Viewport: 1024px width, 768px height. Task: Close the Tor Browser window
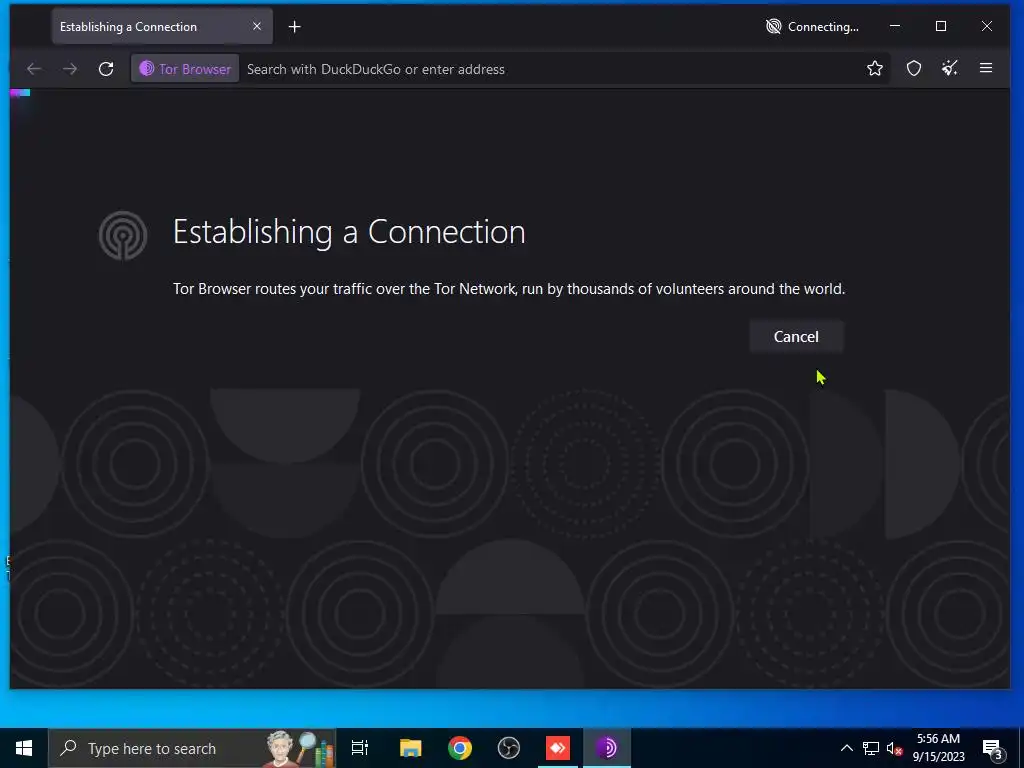tap(987, 26)
